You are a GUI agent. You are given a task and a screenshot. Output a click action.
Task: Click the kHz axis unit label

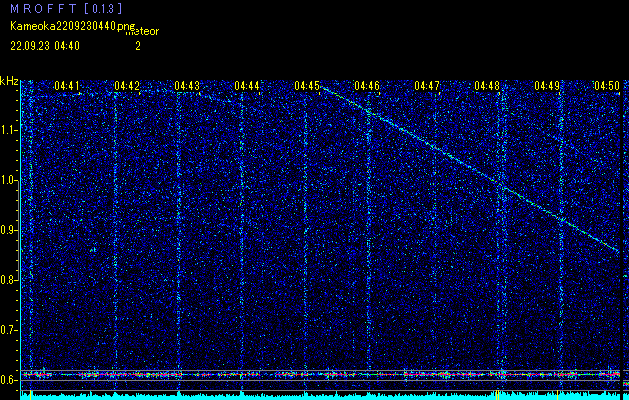(x=9, y=81)
